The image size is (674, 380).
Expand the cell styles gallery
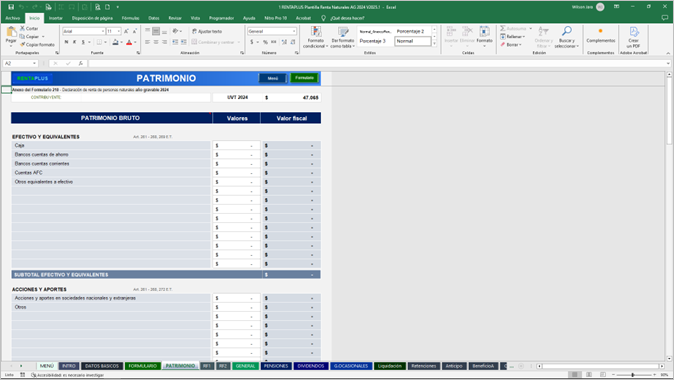(x=434, y=44)
